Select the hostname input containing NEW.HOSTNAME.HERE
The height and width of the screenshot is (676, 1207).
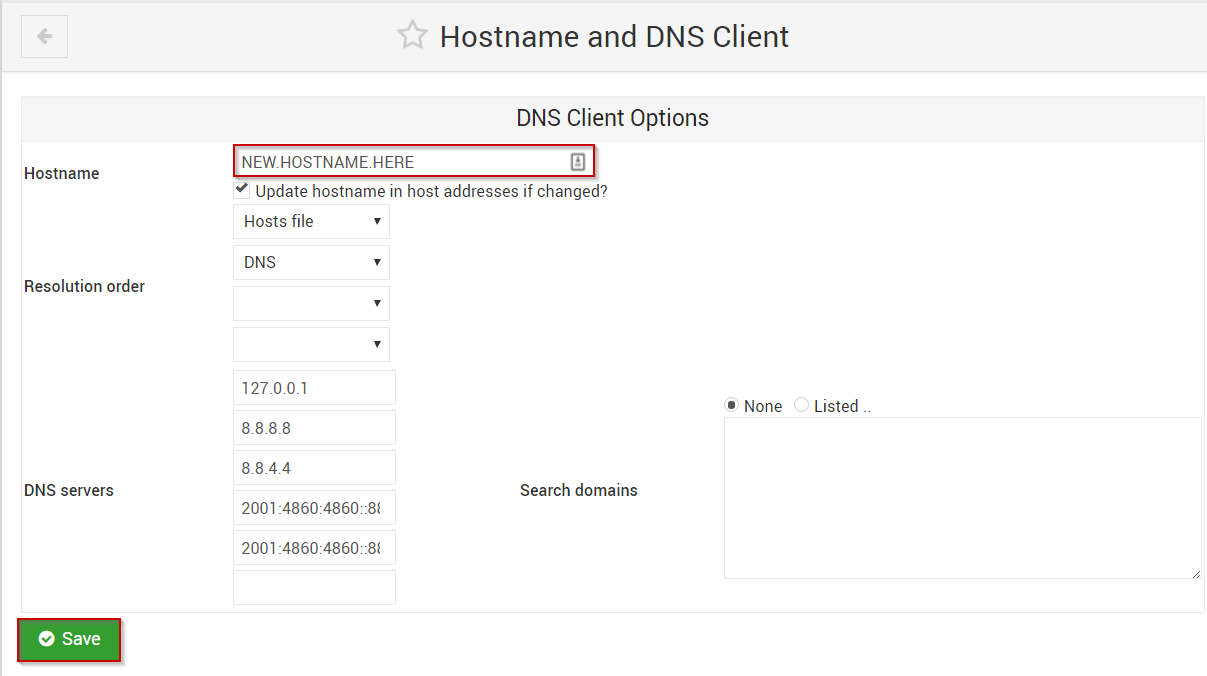click(400, 161)
